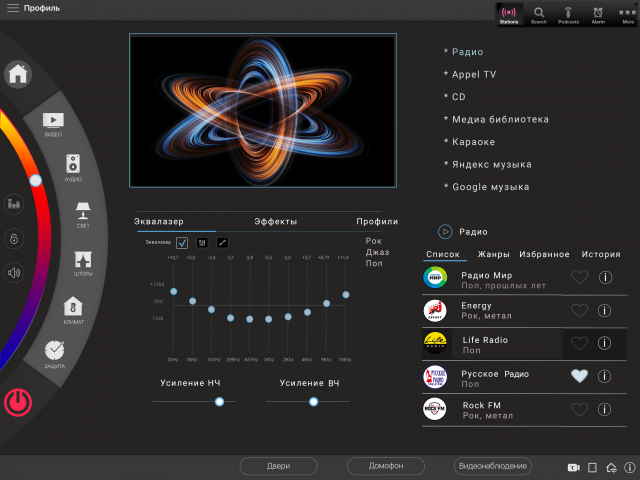Viewport: 640px width, 480px height.
Task: Click the Двери button
Action: (278, 466)
